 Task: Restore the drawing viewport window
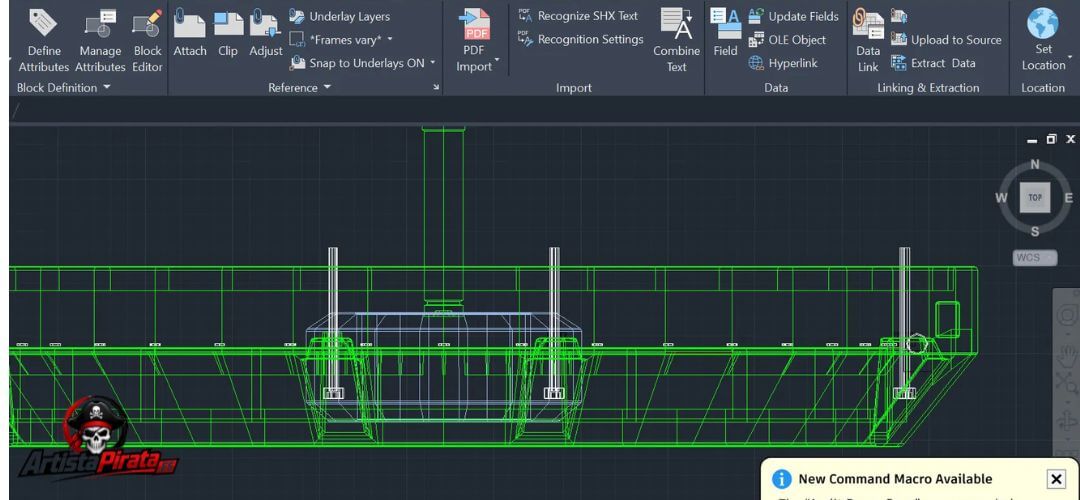click(x=1051, y=139)
